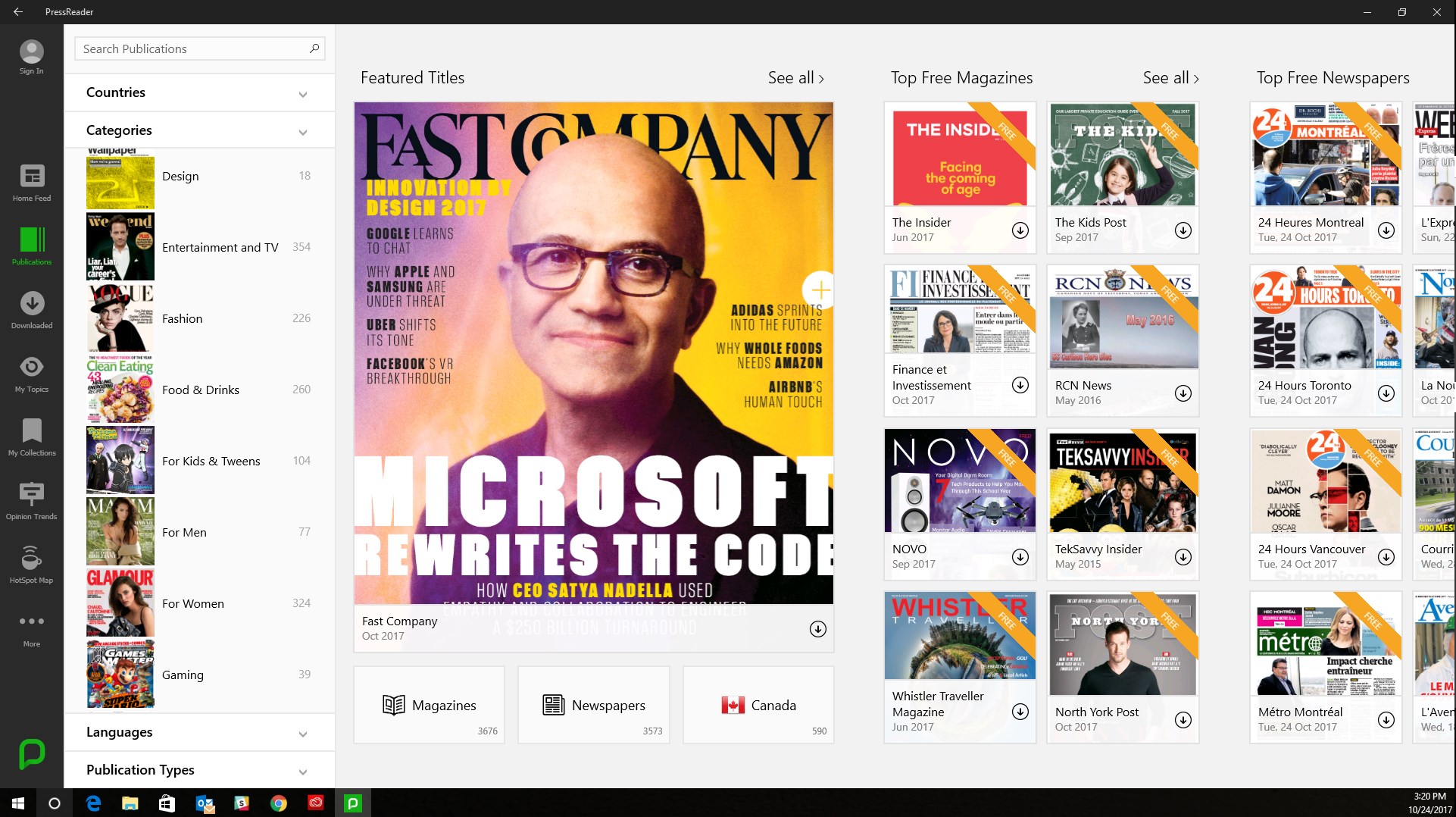Download The Kids Post magazine
Screen dimensions: 1456x817
click(x=1183, y=230)
